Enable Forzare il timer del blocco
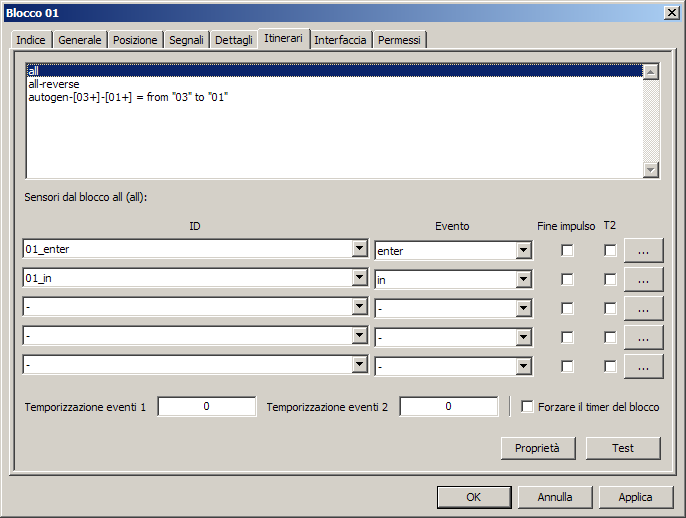This screenshot has height=518, width=686. pos(528,407)
